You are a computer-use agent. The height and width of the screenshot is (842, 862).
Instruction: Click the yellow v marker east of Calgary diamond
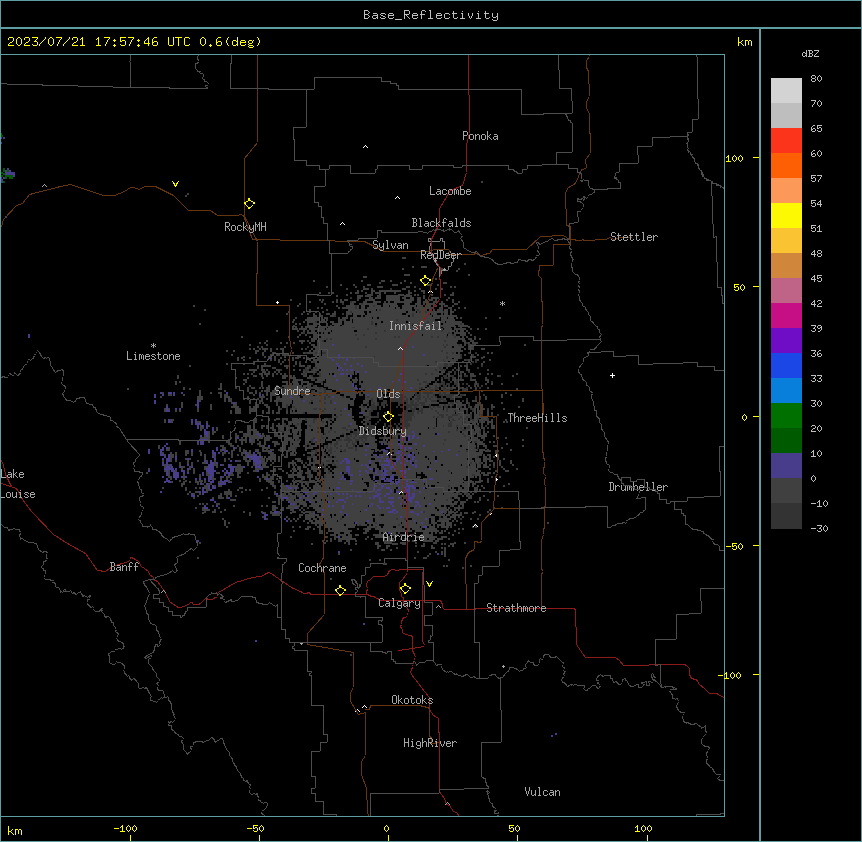tap(429, 584)
